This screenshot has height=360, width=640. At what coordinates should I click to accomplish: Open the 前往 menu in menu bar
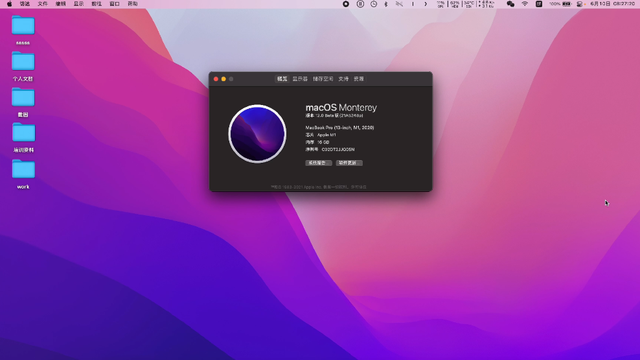97,4
